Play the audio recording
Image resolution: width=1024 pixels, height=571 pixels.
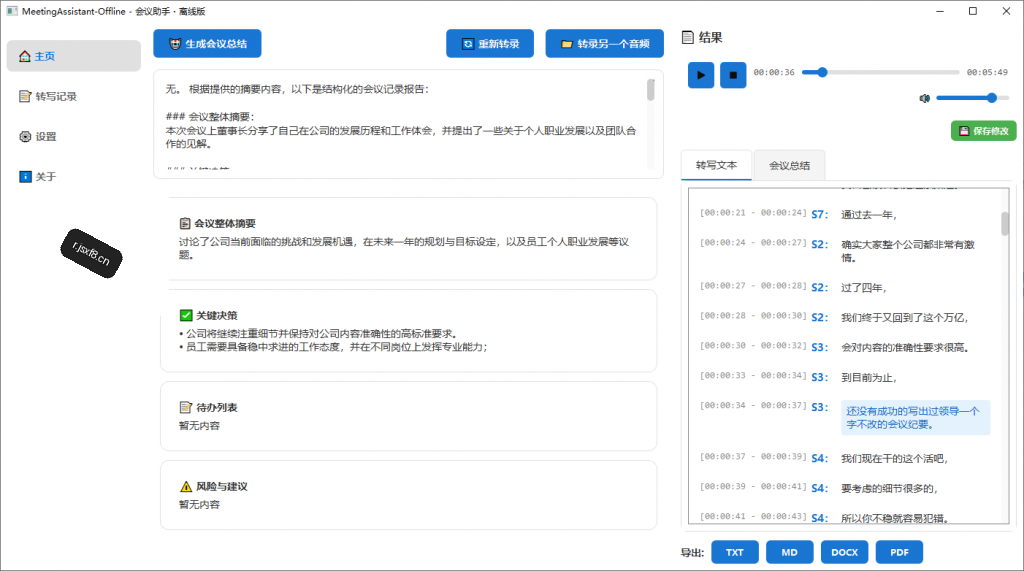701,75
